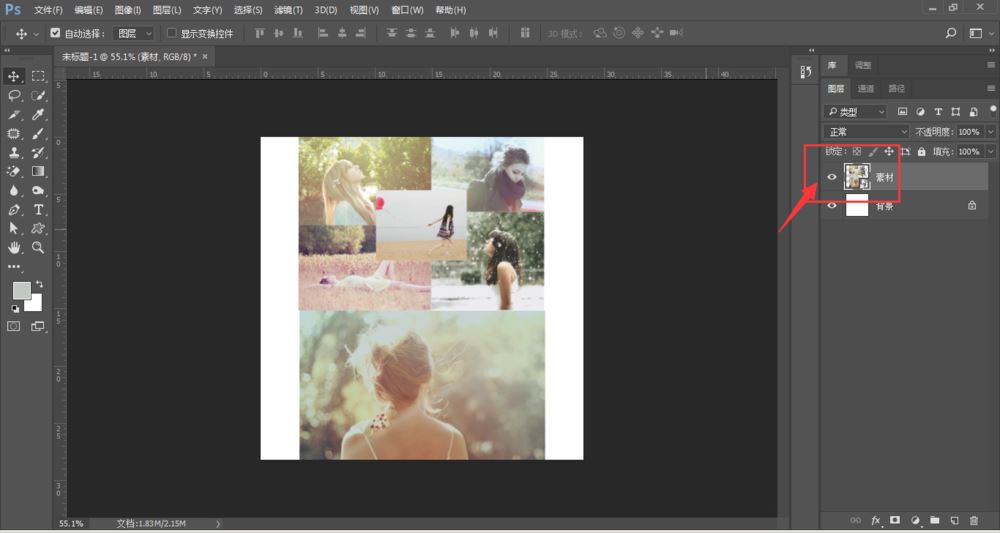Create a new layer

point(954,521)
